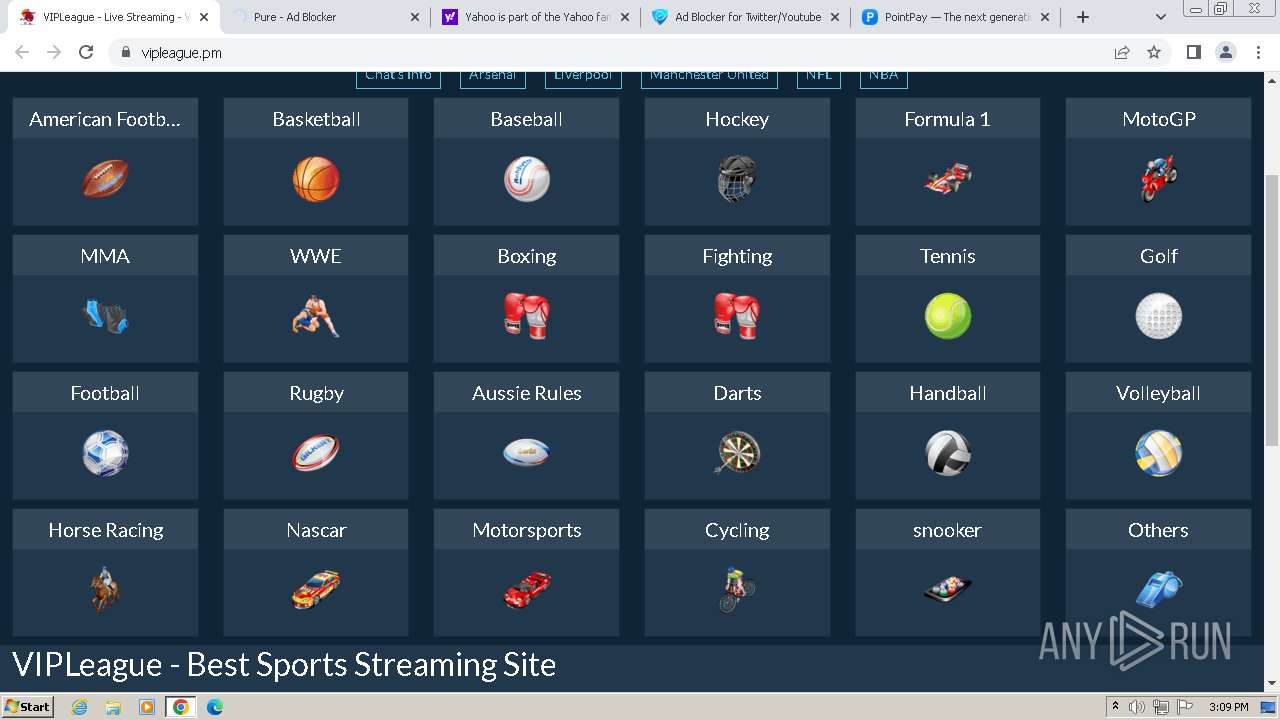Show hidden system tray icons

(x=1115, y=706)
